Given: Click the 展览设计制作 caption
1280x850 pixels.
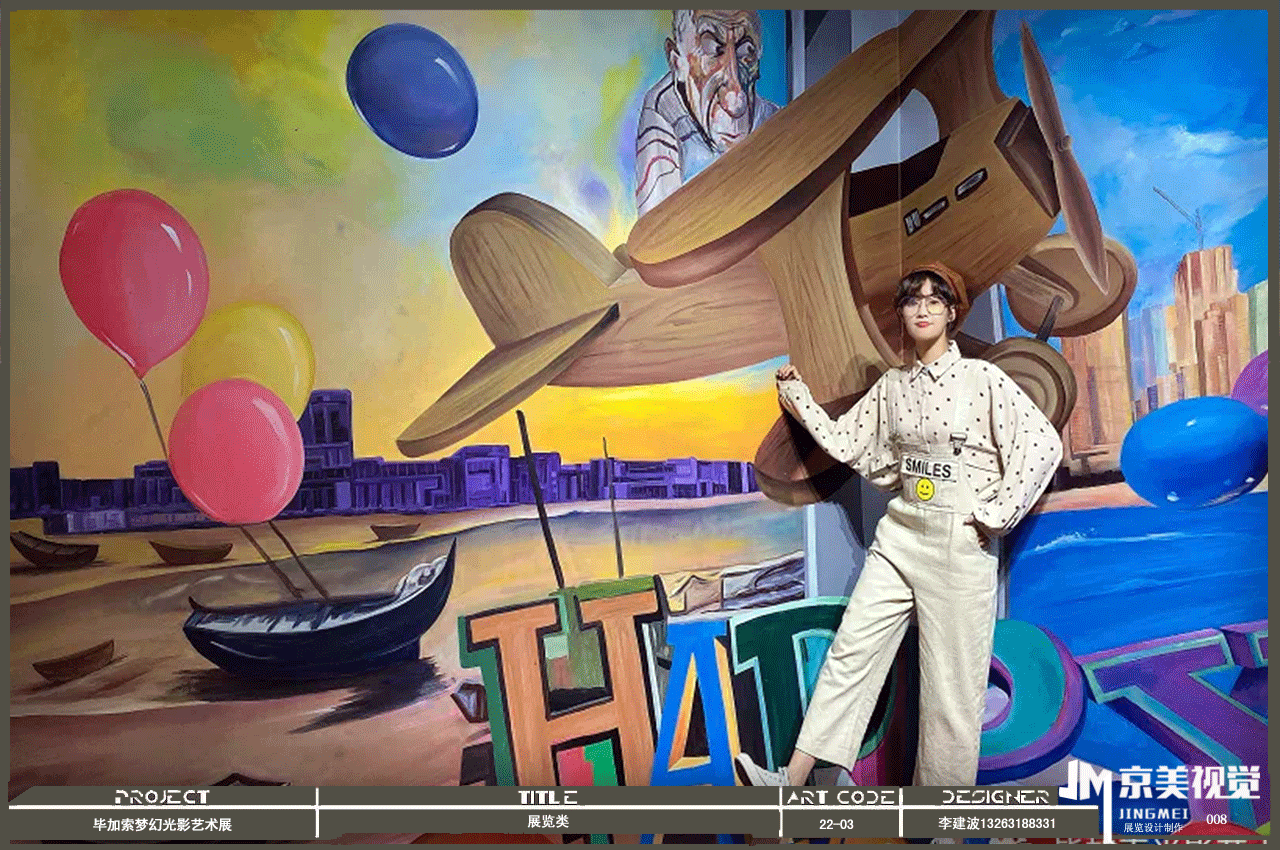Looking at the screenshot, I should pos(1154,828).
